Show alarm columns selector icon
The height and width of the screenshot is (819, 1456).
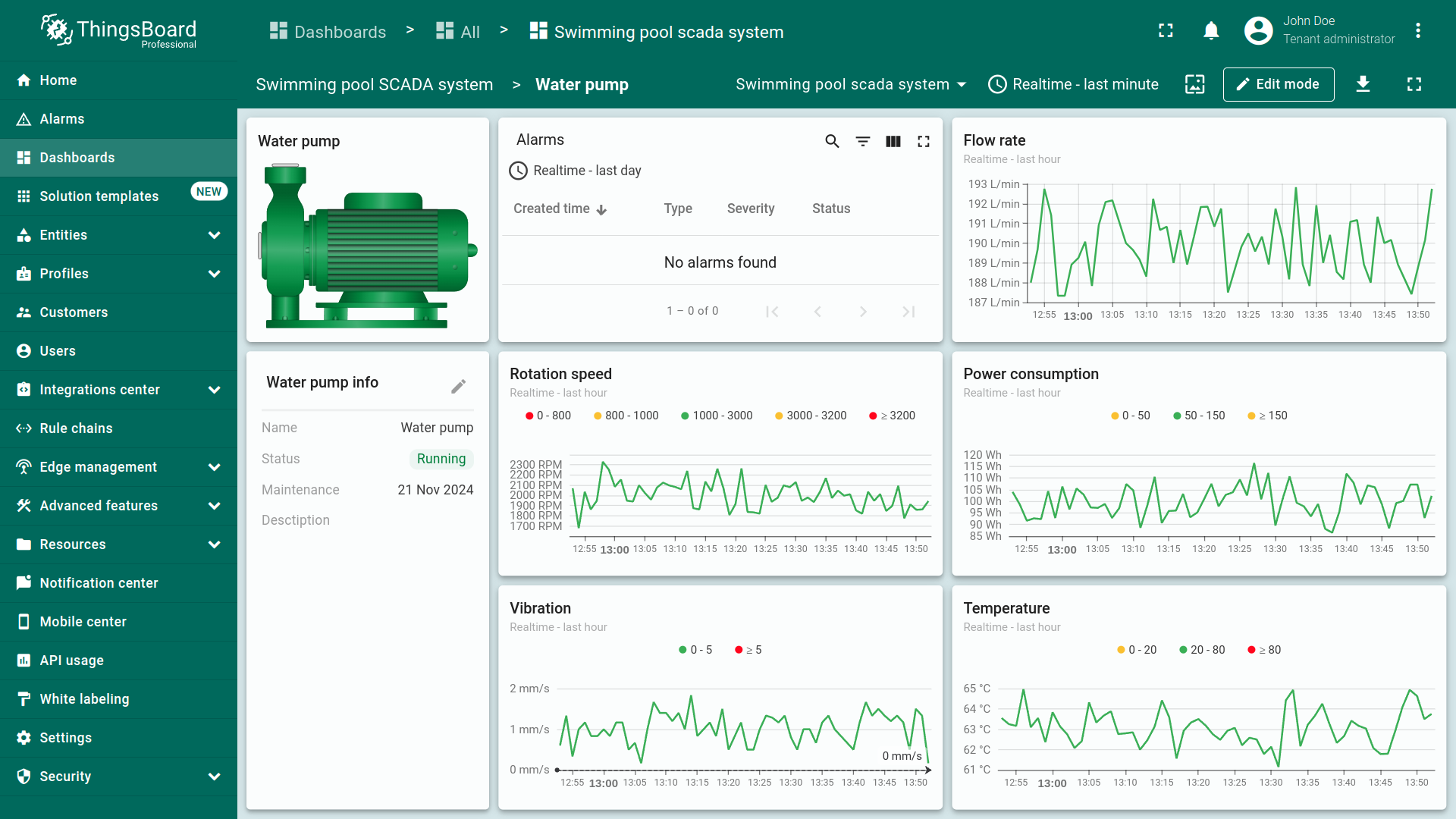[x=893, y=141]
